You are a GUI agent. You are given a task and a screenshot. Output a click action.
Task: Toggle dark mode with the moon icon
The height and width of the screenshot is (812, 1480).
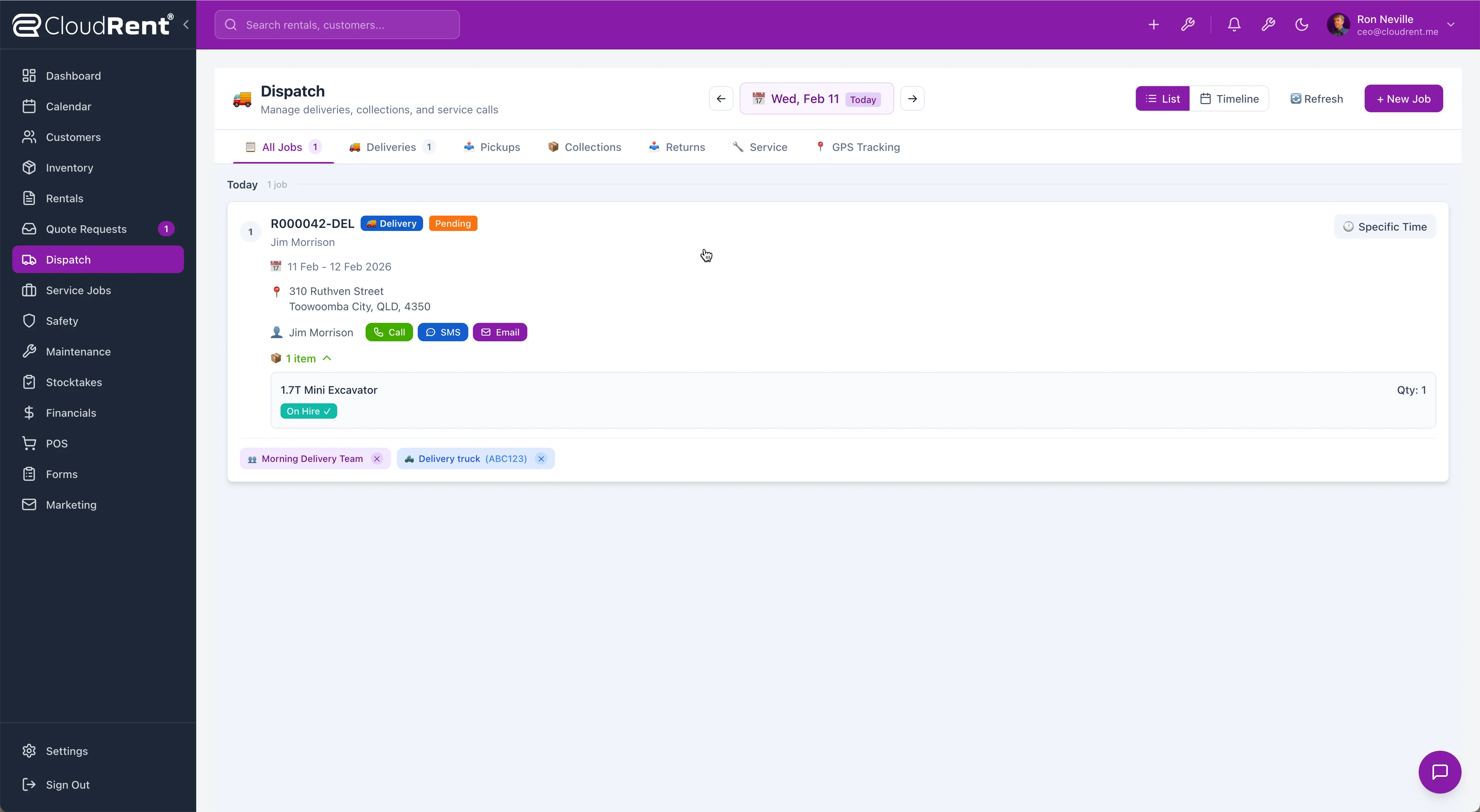1301,24
